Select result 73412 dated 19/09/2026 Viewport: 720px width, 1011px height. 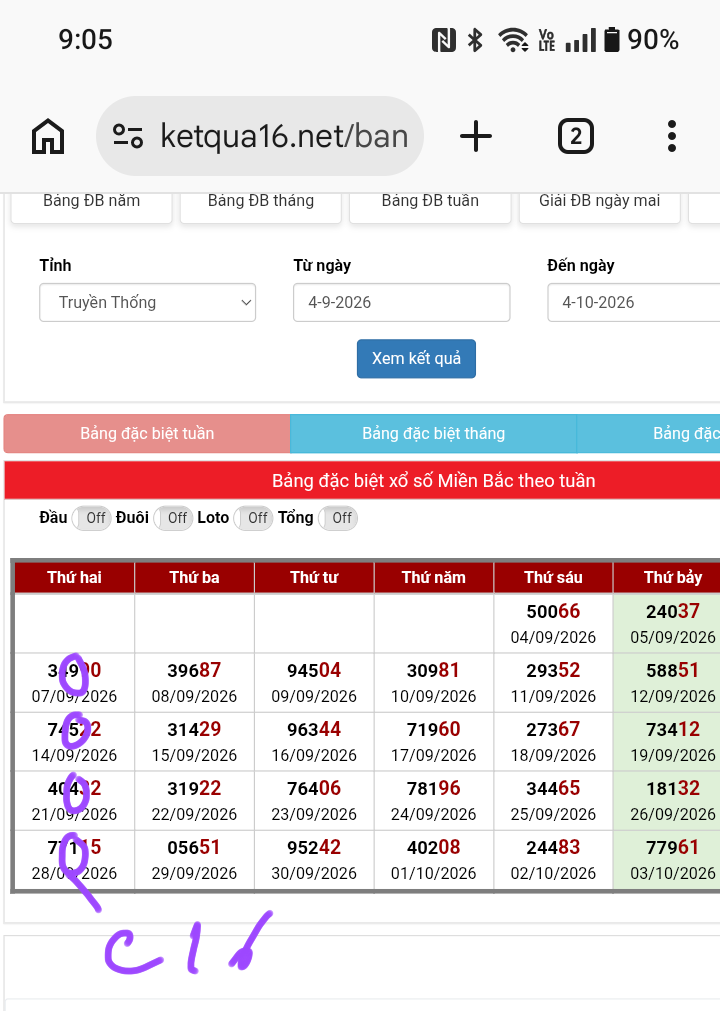tap(667, 741)
